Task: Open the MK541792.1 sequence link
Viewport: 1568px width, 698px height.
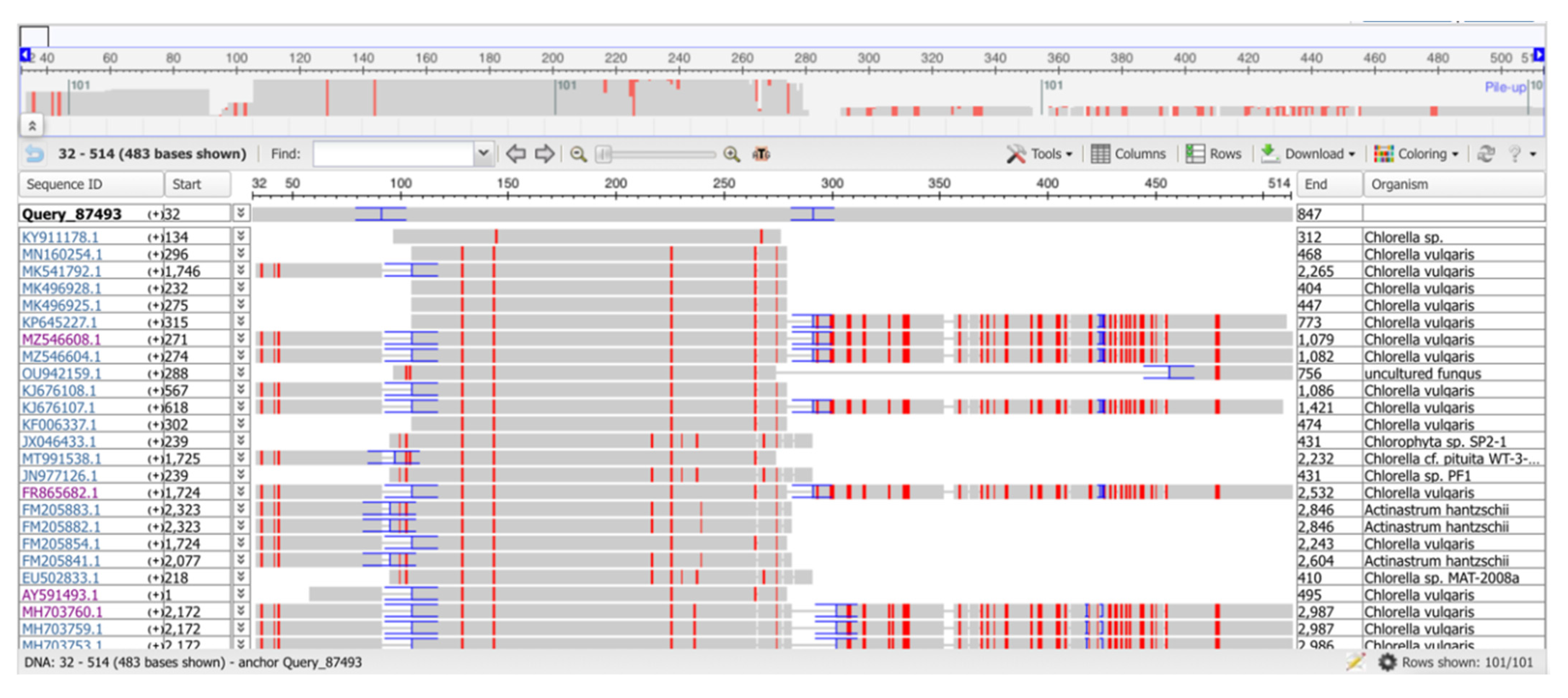Action: click(61, 271)
